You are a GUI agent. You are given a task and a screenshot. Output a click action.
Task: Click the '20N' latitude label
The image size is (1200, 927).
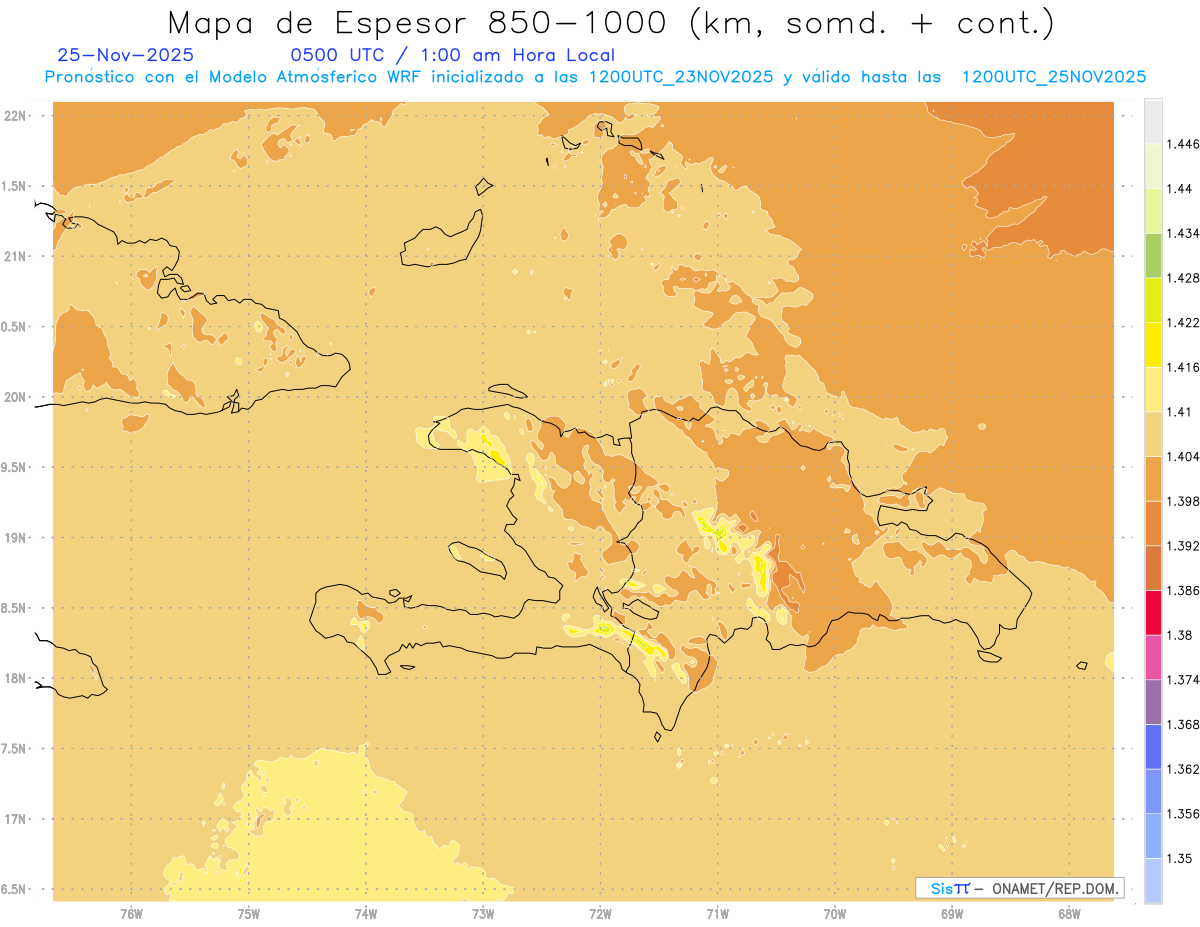coord(15,397)
